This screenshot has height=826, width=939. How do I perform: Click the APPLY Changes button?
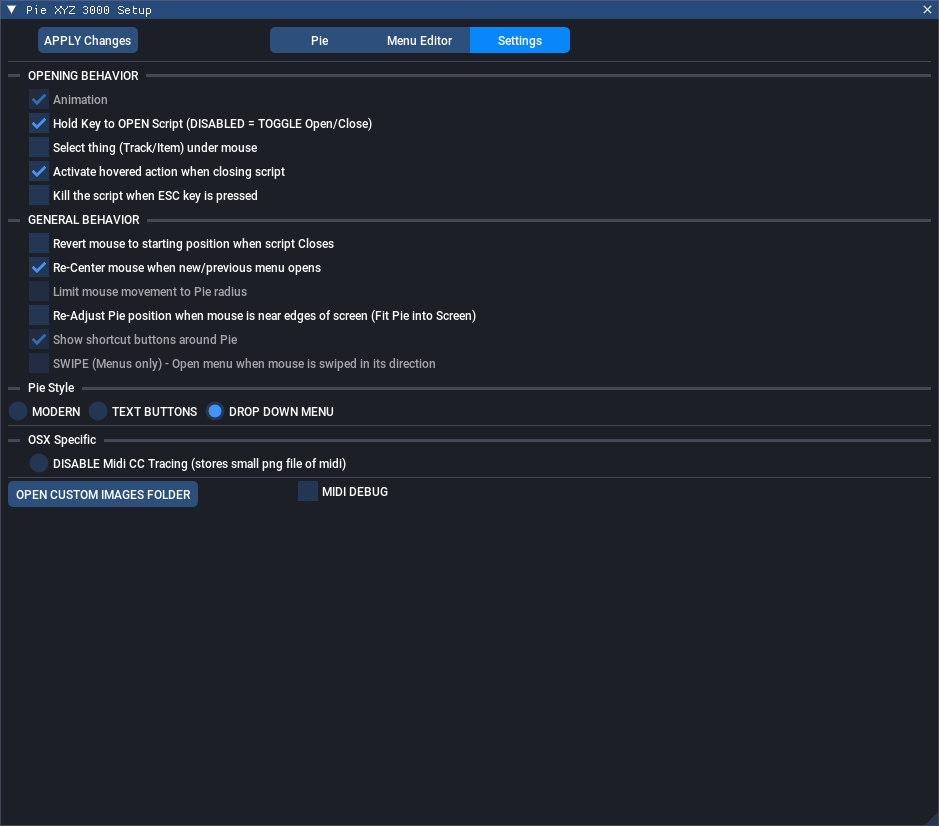click(x=87, y=40)
